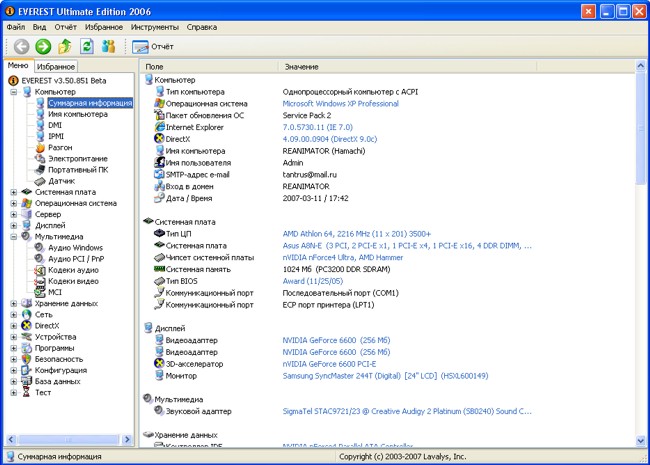The image size is (650, 465).
Task: Click the Back arrow toolbar icon
Action: pyautogui.click(x=22, y=46)
